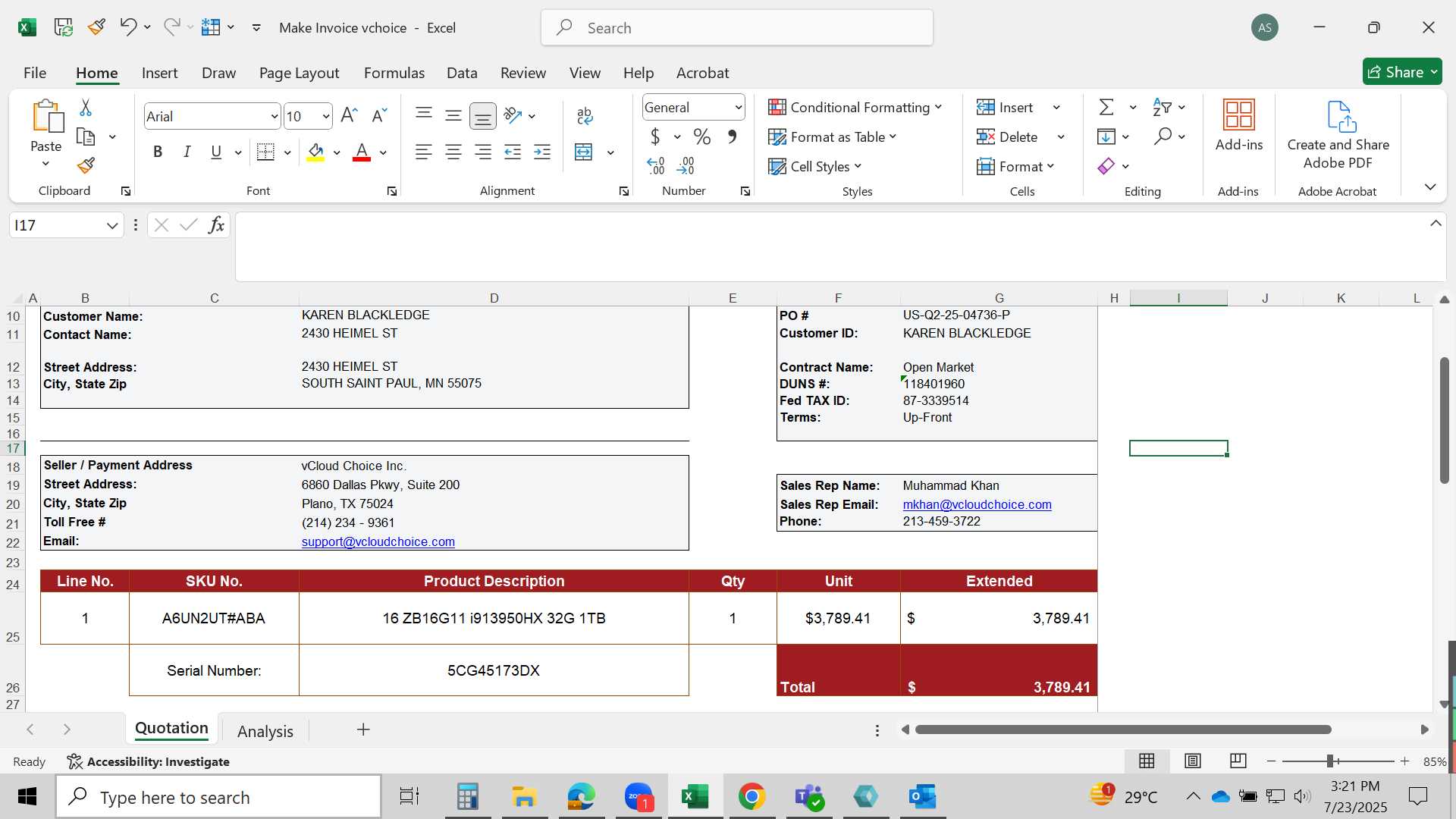
Task: Toggle Italic formatting
Action: pyautogui.click(x=187, y=152)
